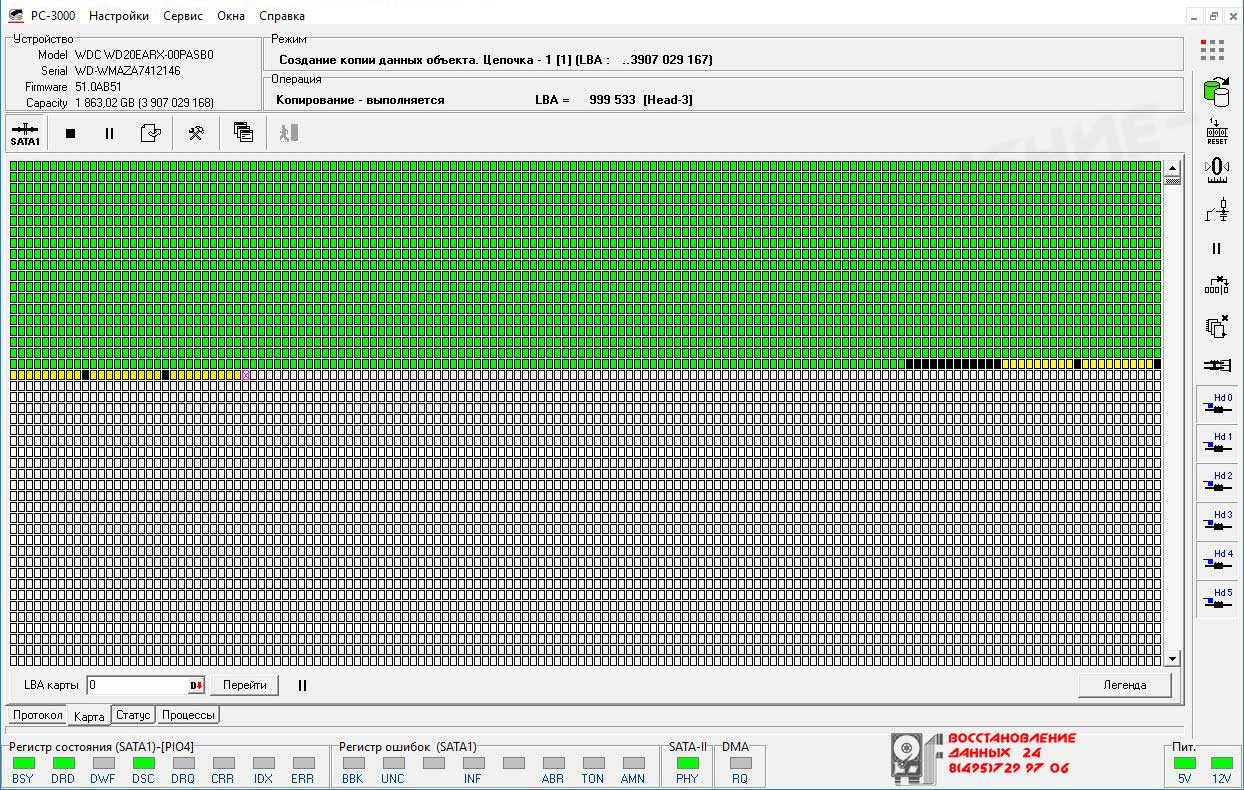Toggle the D format button in LBA field
The image size is (1244, 790).
click(196, 685)
